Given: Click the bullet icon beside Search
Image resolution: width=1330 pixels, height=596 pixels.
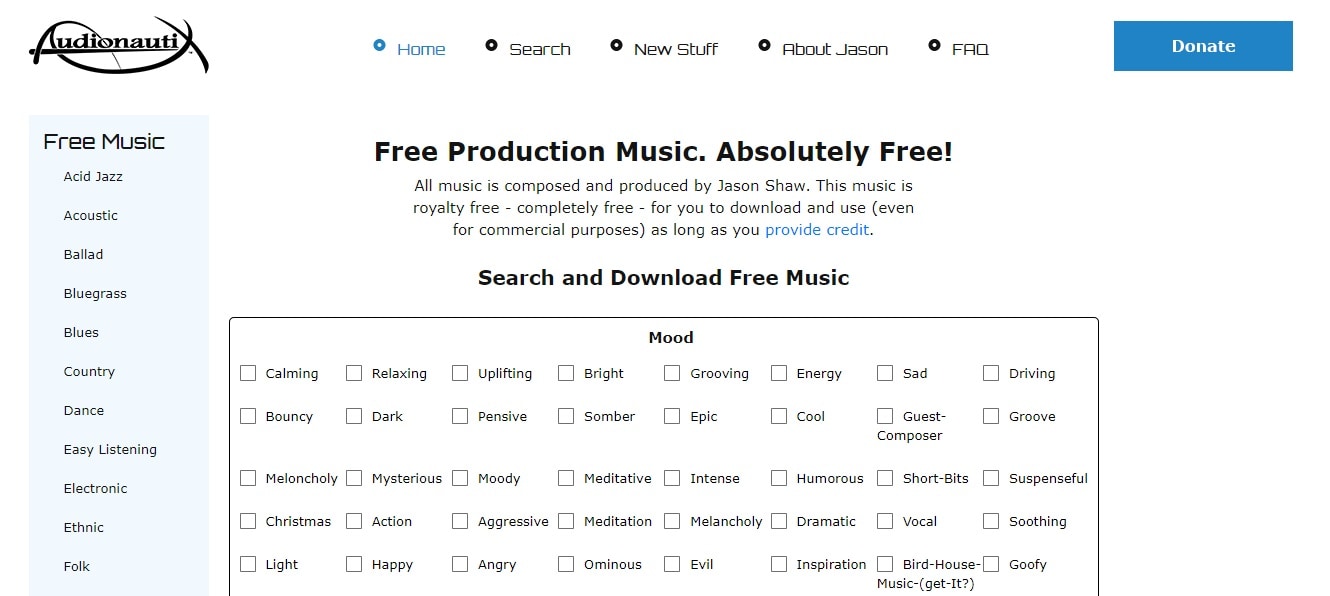Looking at the screenshot, I should pos(491,45).
